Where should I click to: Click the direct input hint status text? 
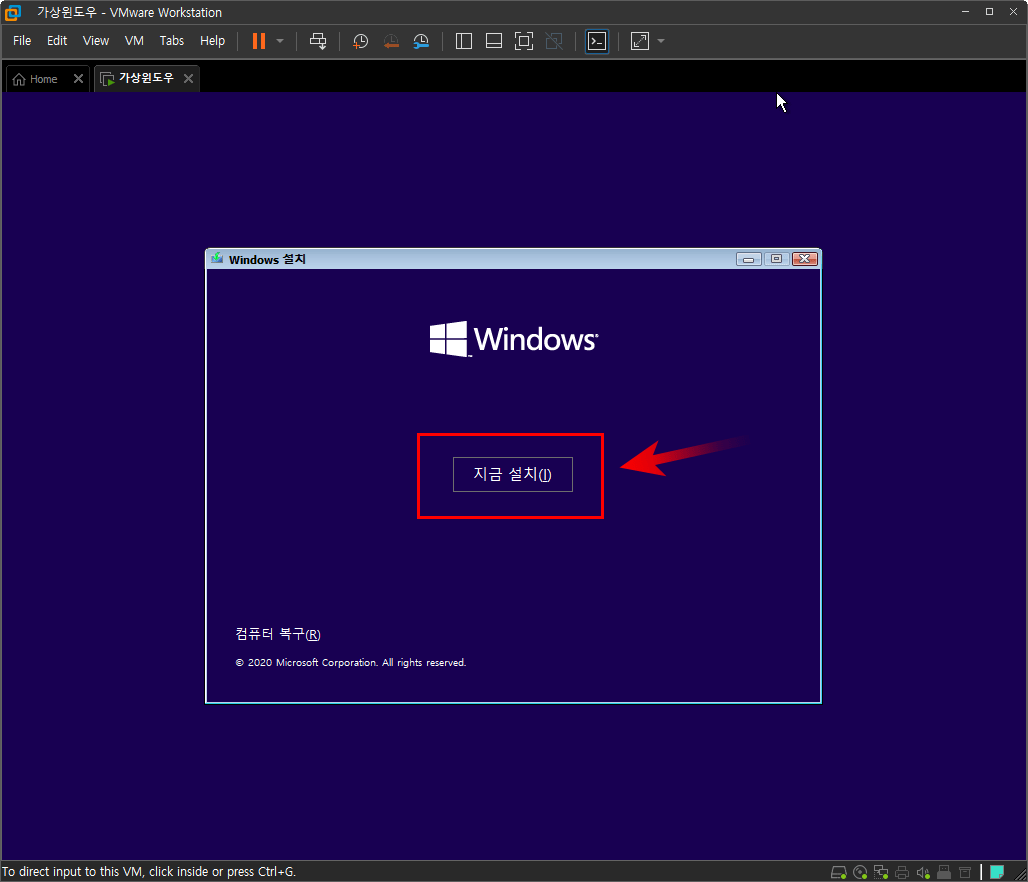(149, 872)
